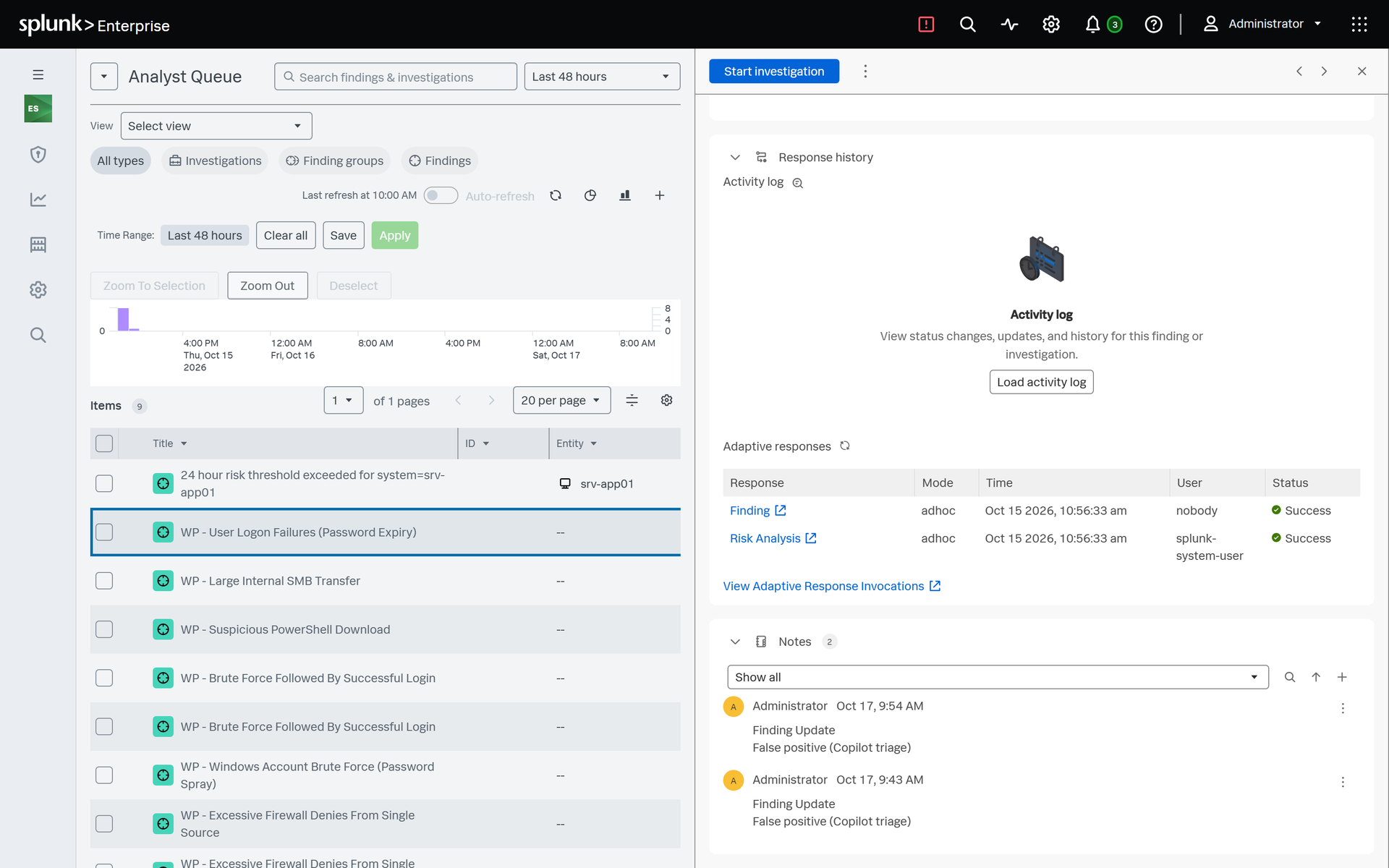Open the help question mark
1389x868 pixels.
1153,25
